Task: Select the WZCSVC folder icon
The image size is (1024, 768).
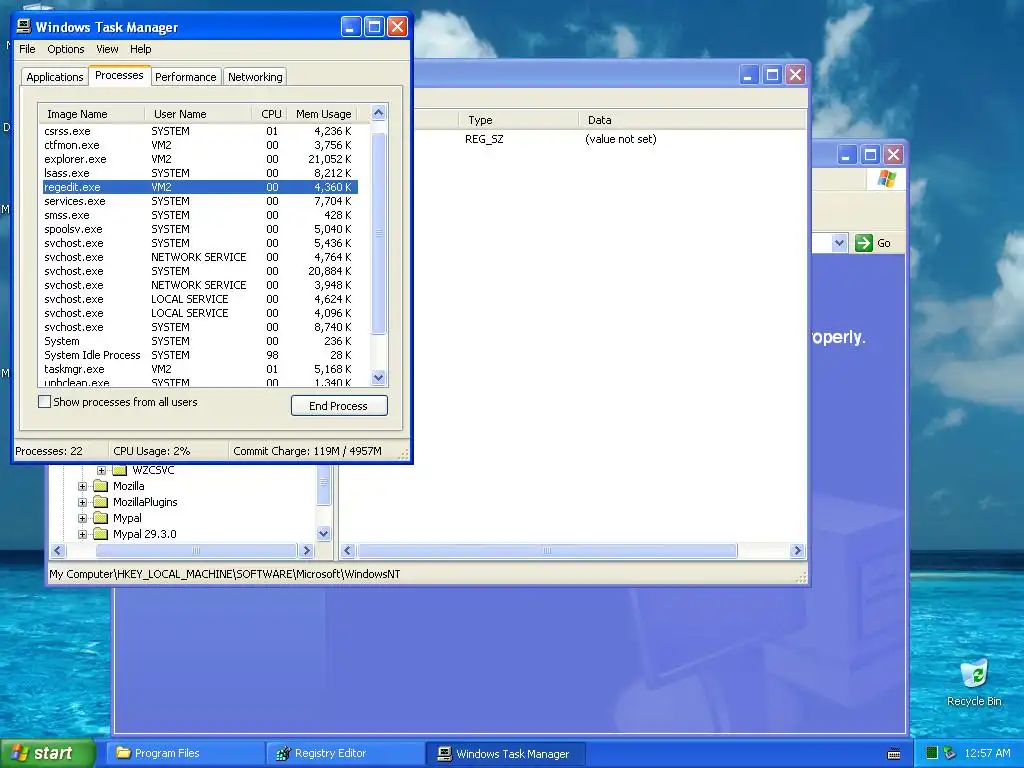Action: click(120, 470)
